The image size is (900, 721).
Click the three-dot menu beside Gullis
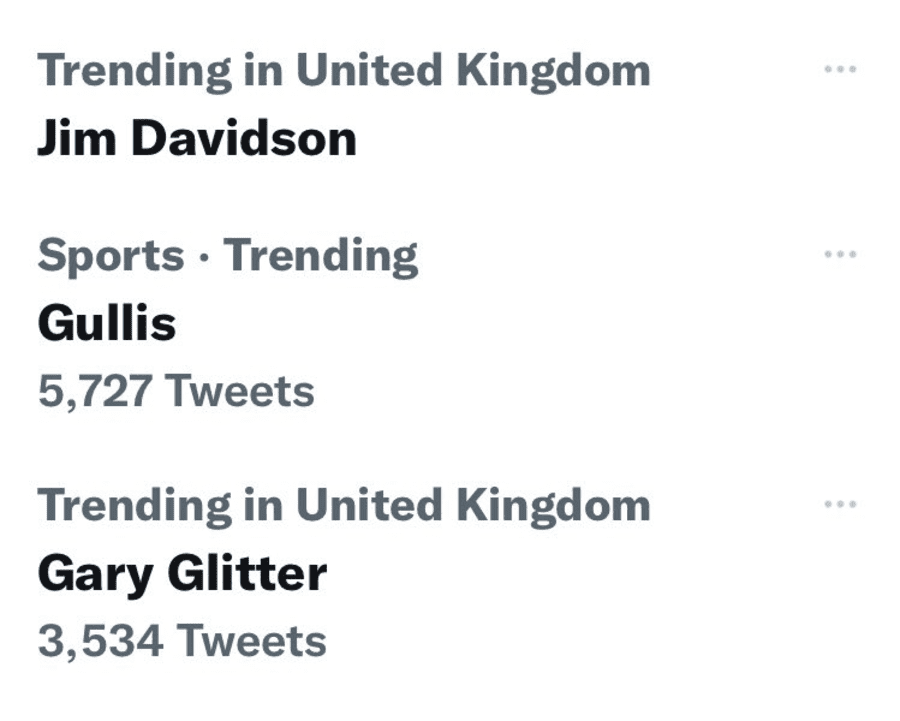(x=840, y=254)
